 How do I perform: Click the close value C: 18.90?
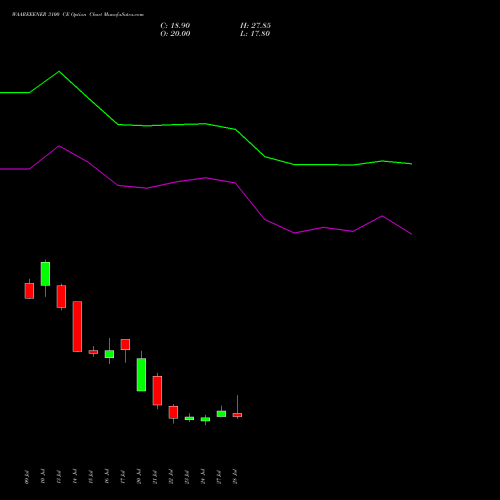(x=175, y=26)
